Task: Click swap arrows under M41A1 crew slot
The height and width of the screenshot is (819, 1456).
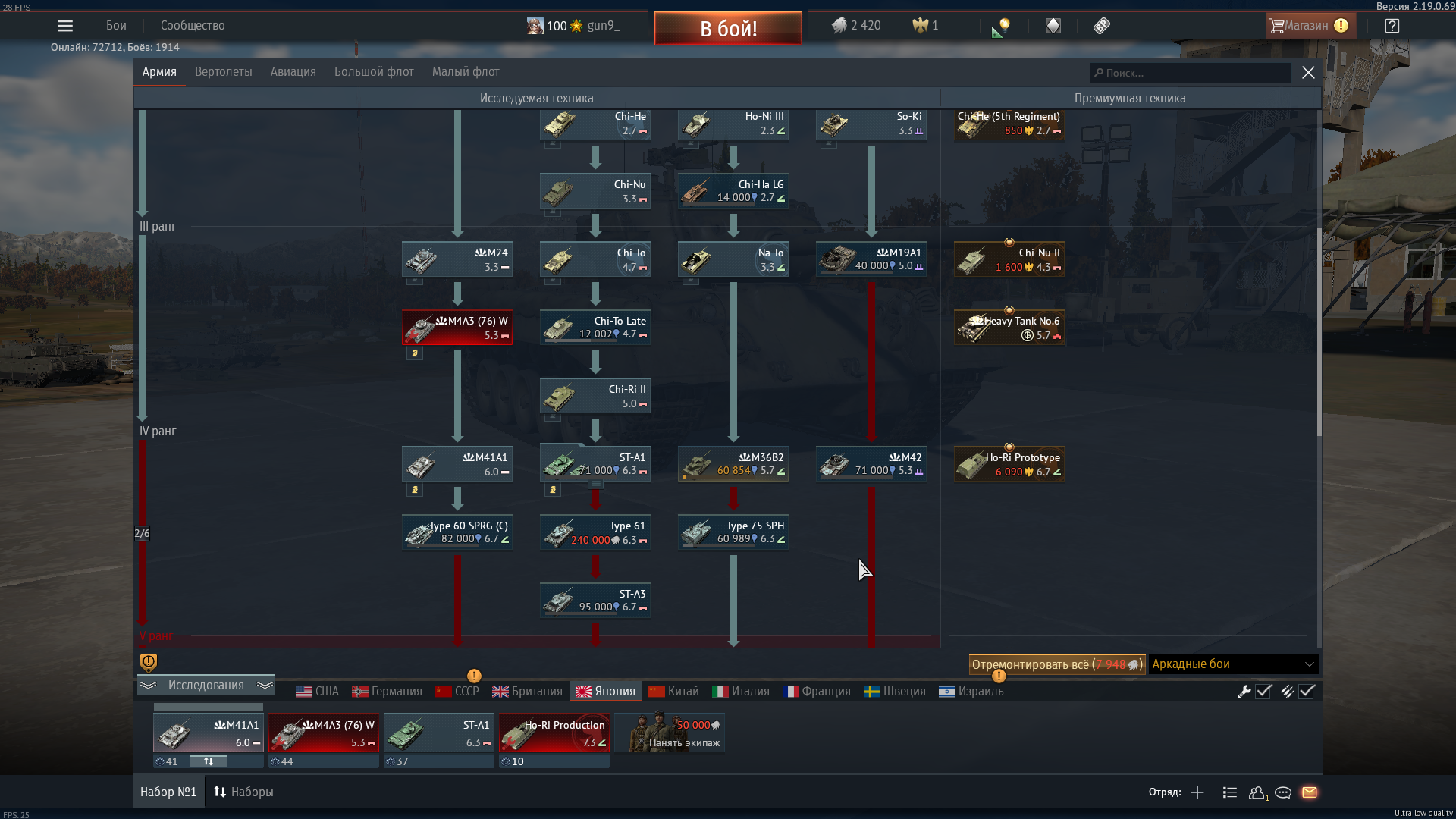Action: tap(209, 761)
